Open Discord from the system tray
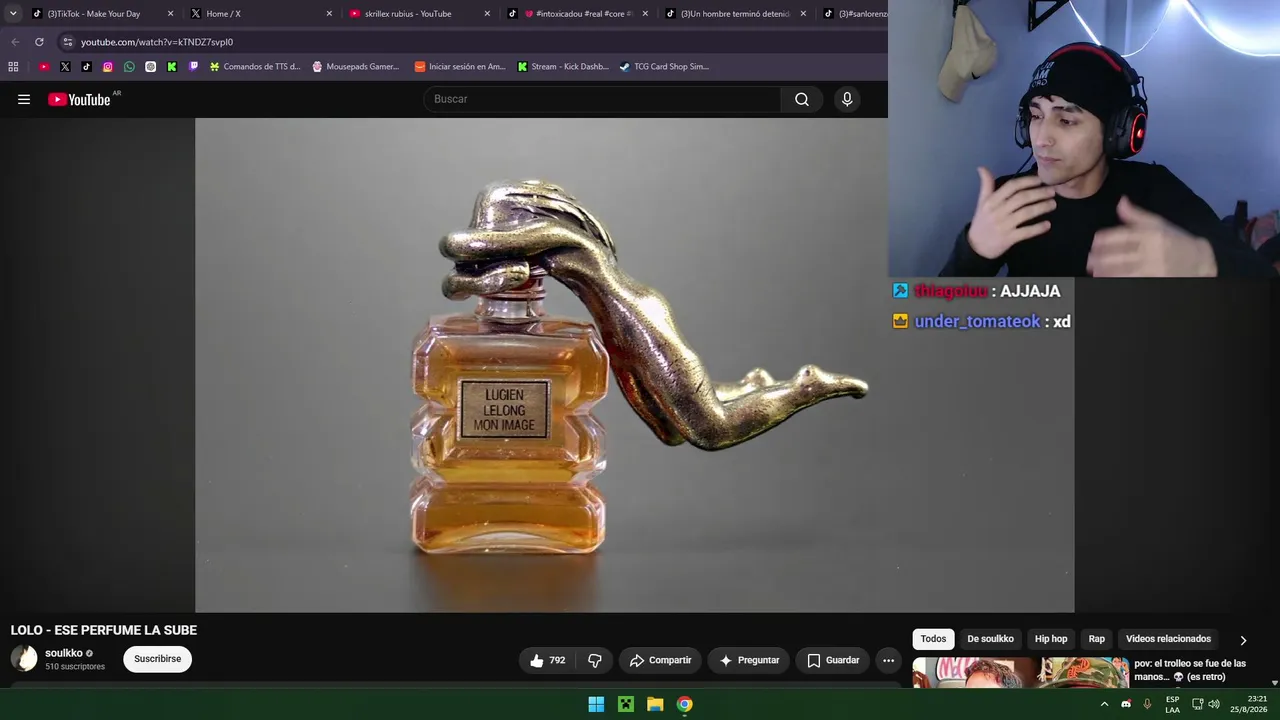1280x720 pixels. [x=1126, y=704]
